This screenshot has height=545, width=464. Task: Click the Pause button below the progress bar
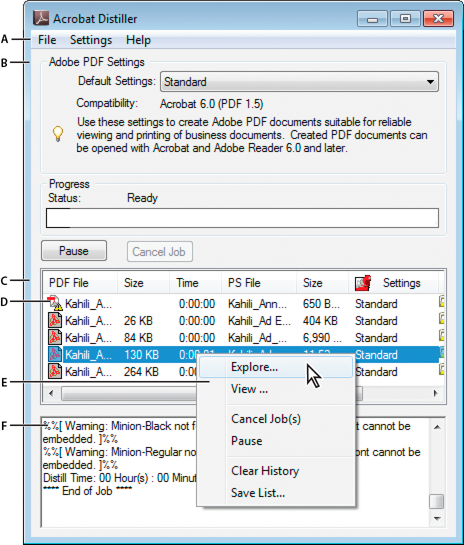click(x=74, y=251)
